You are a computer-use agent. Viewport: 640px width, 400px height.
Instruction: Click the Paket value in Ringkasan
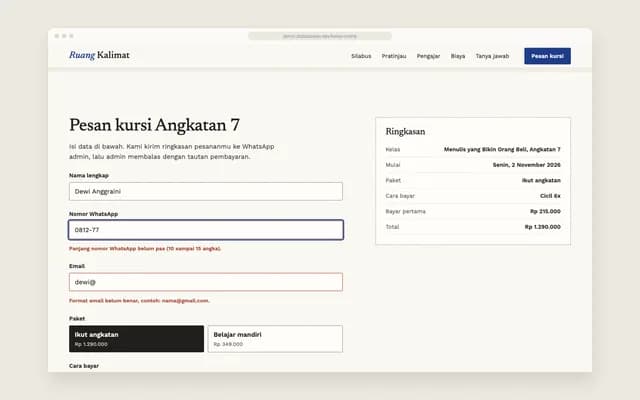[541, 180]
